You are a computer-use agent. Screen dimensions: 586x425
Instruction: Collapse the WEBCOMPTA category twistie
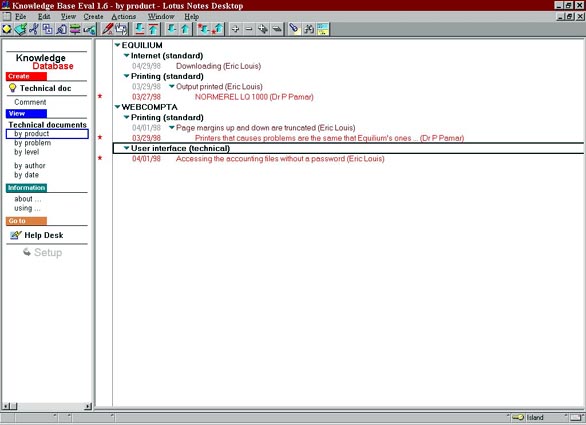pyautogui.click(x=117, y=107)
